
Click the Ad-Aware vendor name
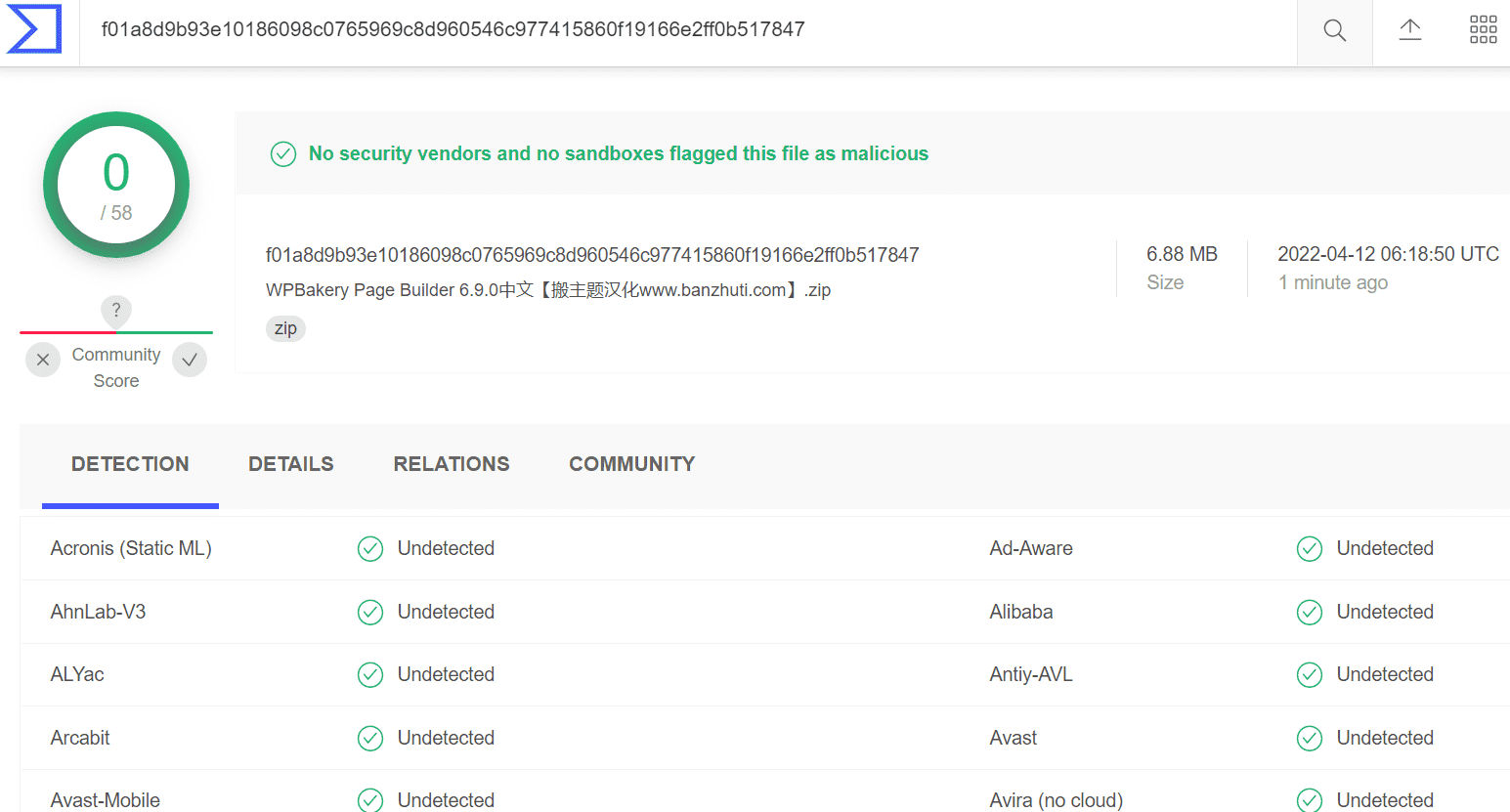(x=1031, y=548)
